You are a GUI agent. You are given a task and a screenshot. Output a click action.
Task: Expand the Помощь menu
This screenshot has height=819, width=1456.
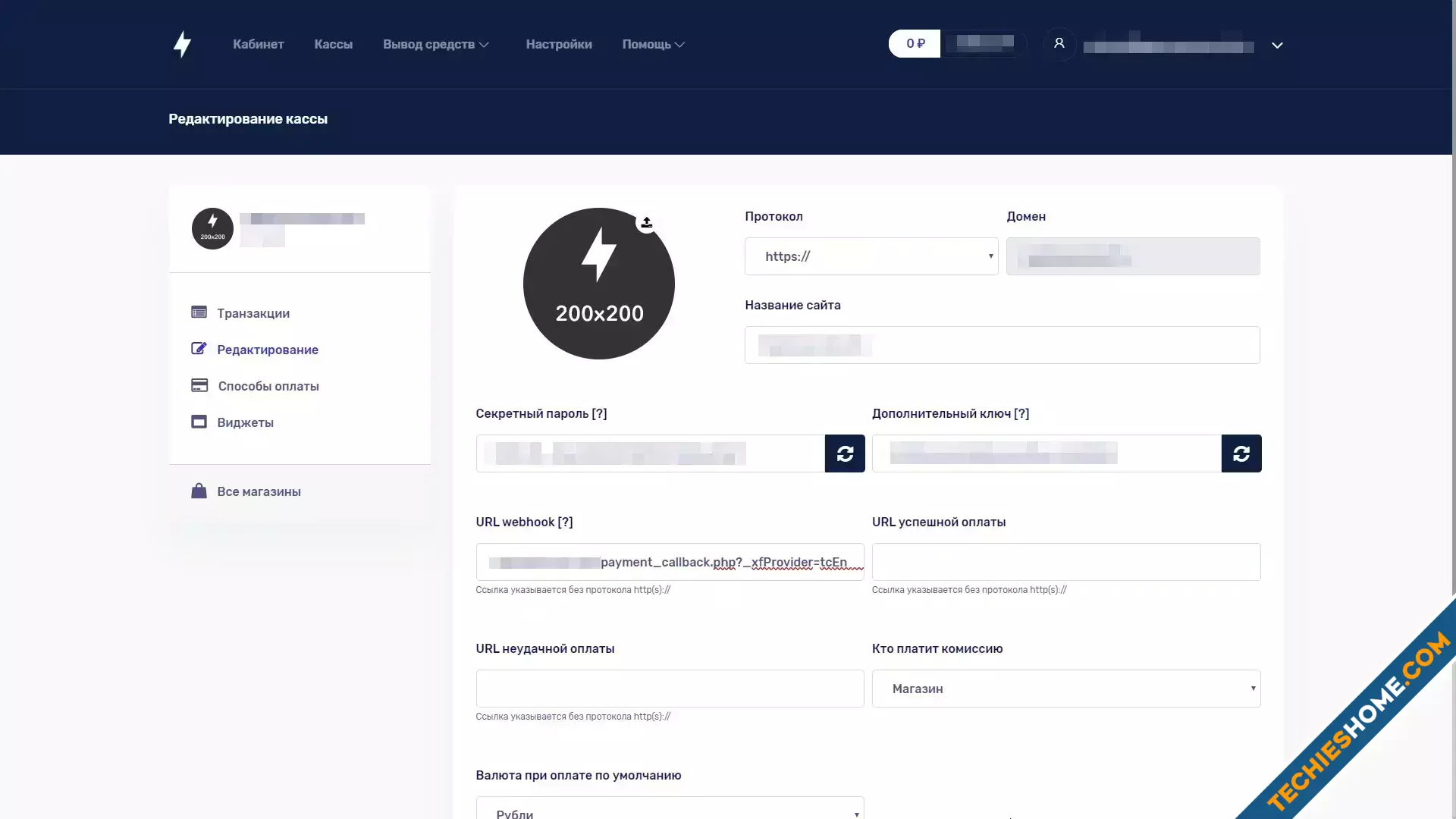click(x=654, y=45)
